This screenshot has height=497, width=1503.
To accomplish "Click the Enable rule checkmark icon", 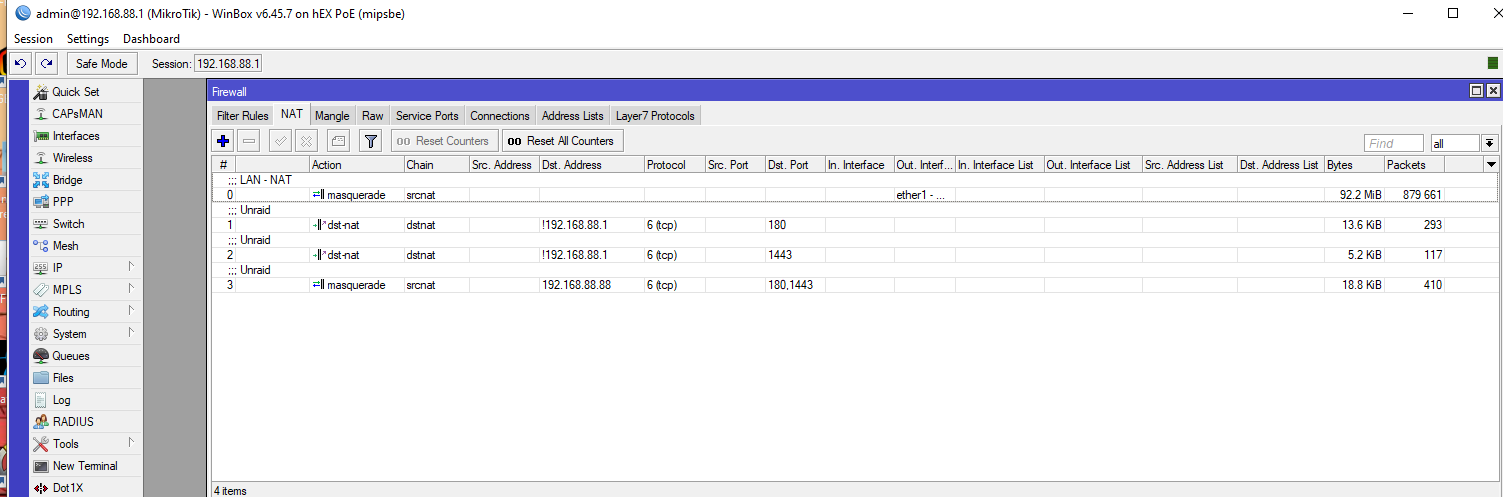I will (281, 141).
